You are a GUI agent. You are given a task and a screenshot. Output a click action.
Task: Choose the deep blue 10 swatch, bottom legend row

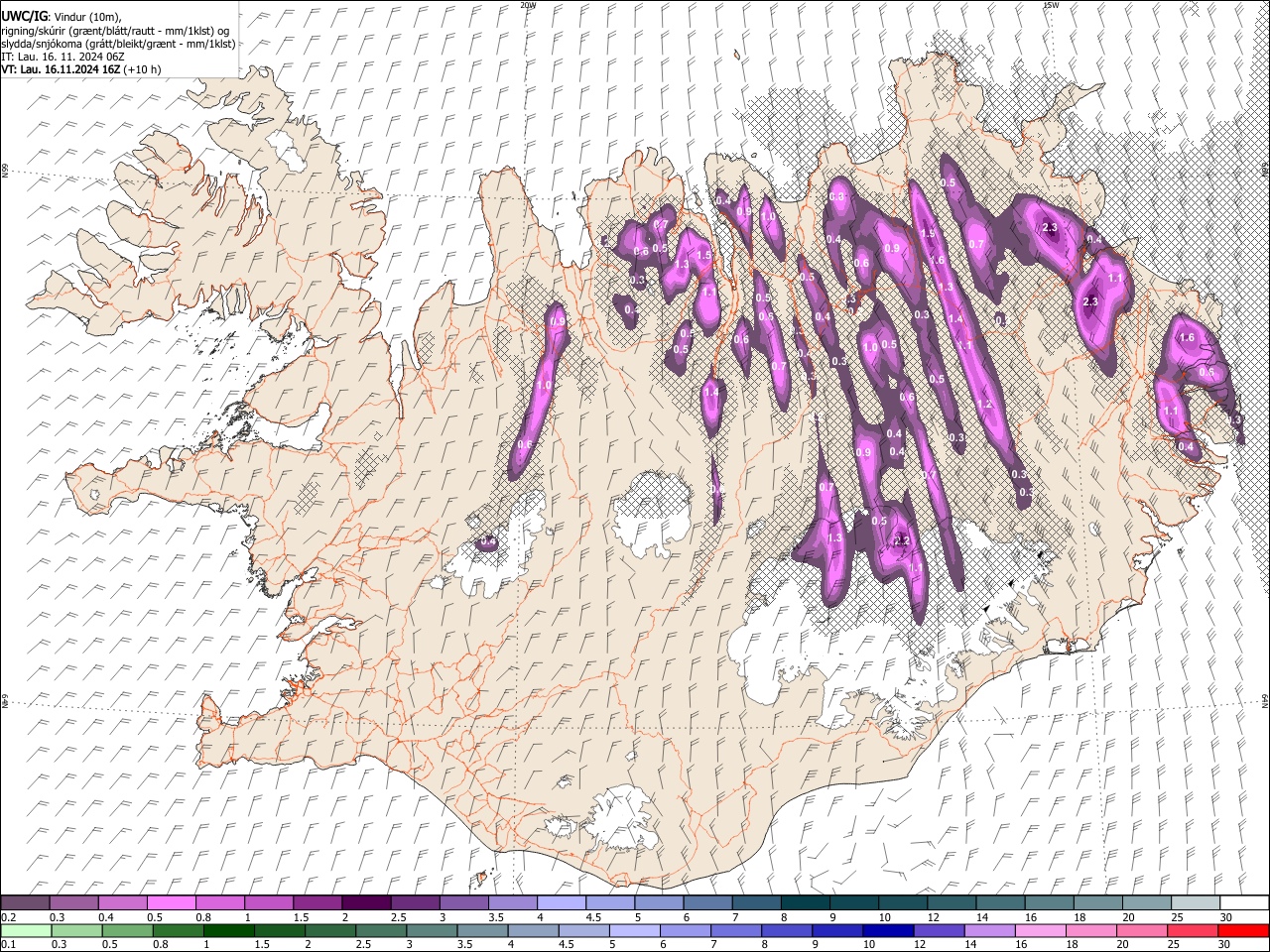[x=888, y=930]
